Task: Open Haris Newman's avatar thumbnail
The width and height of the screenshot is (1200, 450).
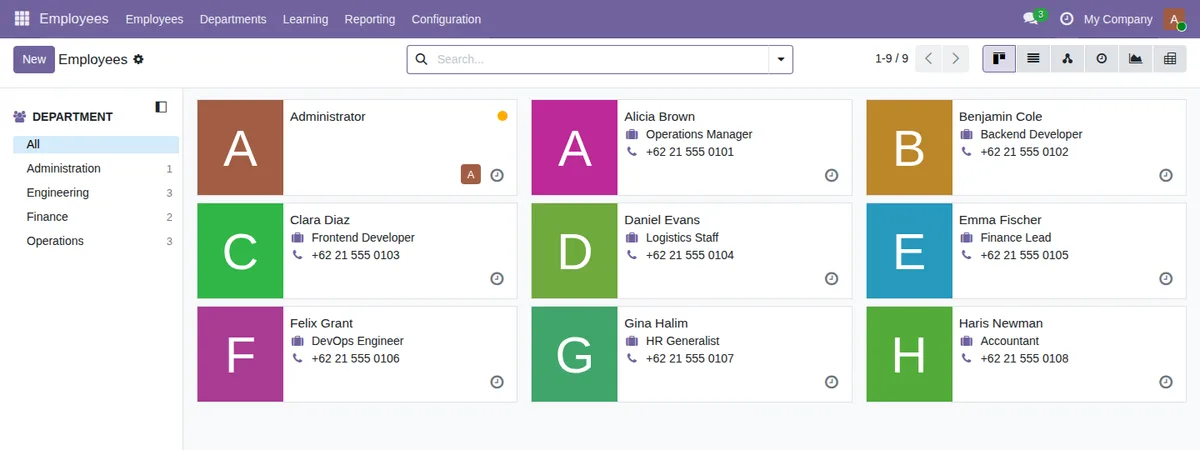Action: coord(909,354)
